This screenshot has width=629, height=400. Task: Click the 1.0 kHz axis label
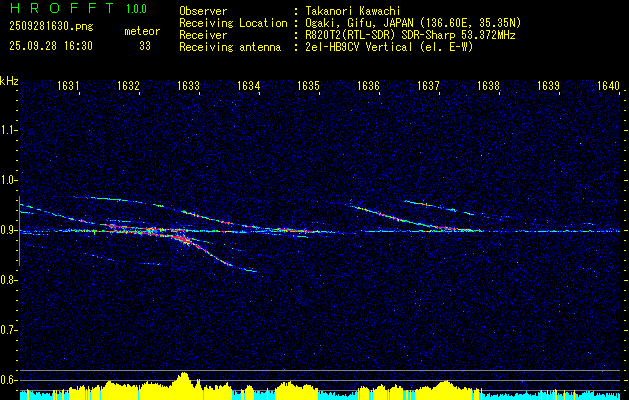(x=8, y=180)
